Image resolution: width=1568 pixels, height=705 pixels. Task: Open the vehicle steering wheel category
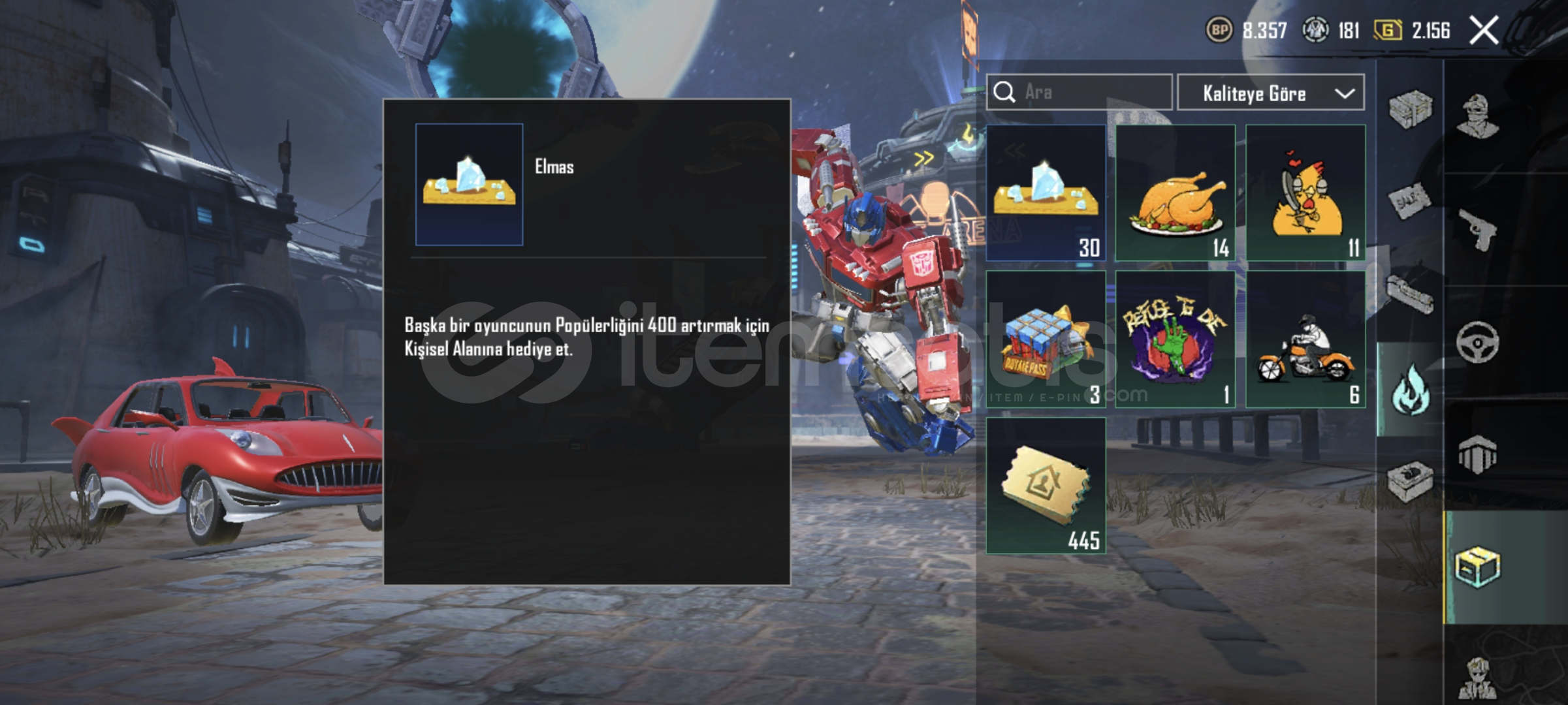(1477, 342)
